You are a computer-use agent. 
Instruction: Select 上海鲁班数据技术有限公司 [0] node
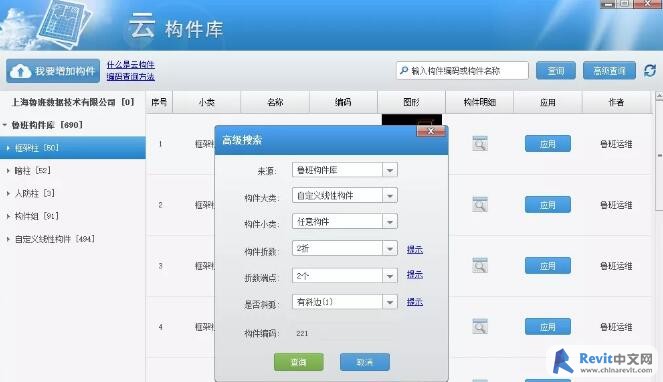tap(73, 102)
